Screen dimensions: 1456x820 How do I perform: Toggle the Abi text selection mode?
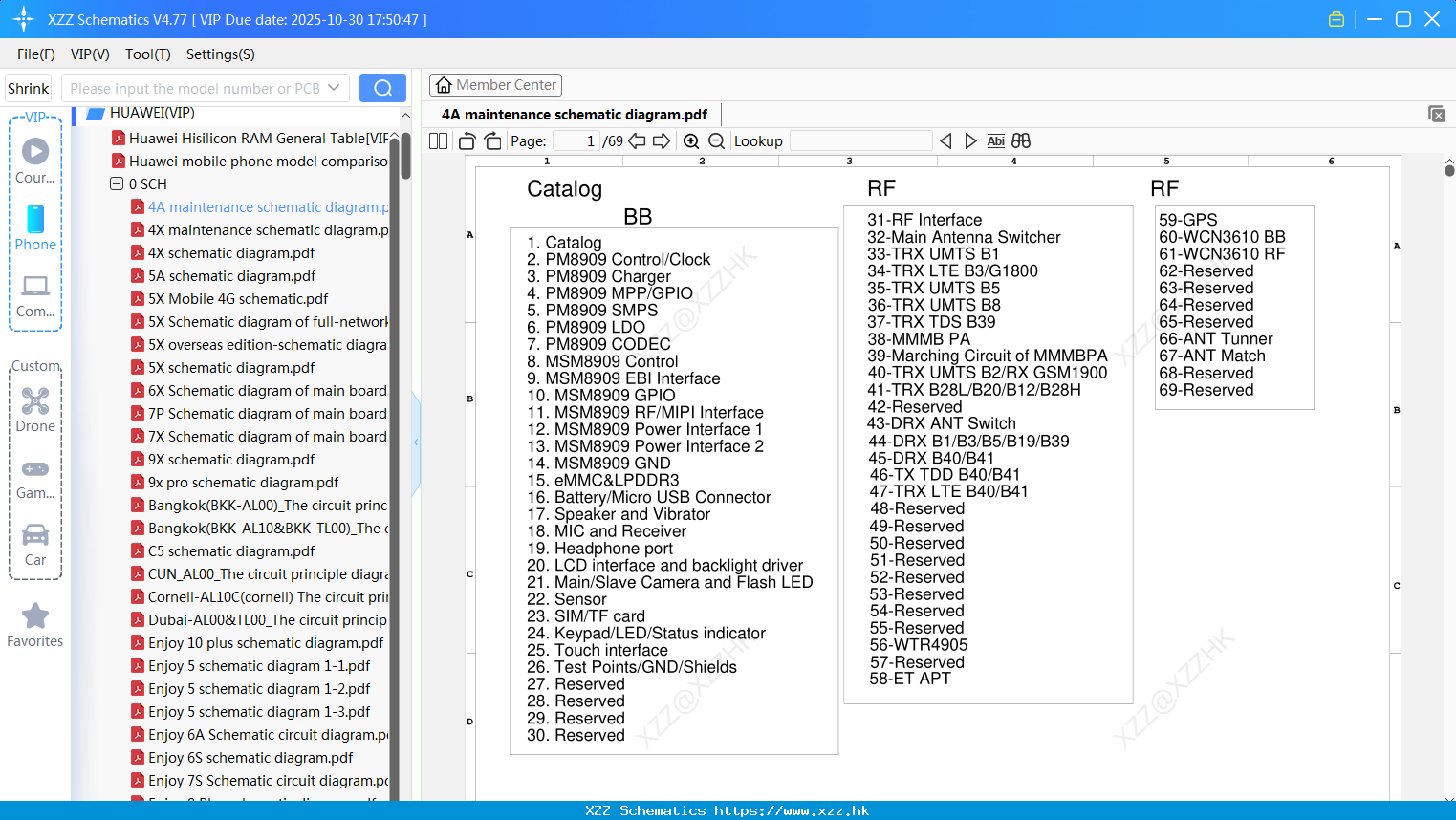[x=995, y=141]
